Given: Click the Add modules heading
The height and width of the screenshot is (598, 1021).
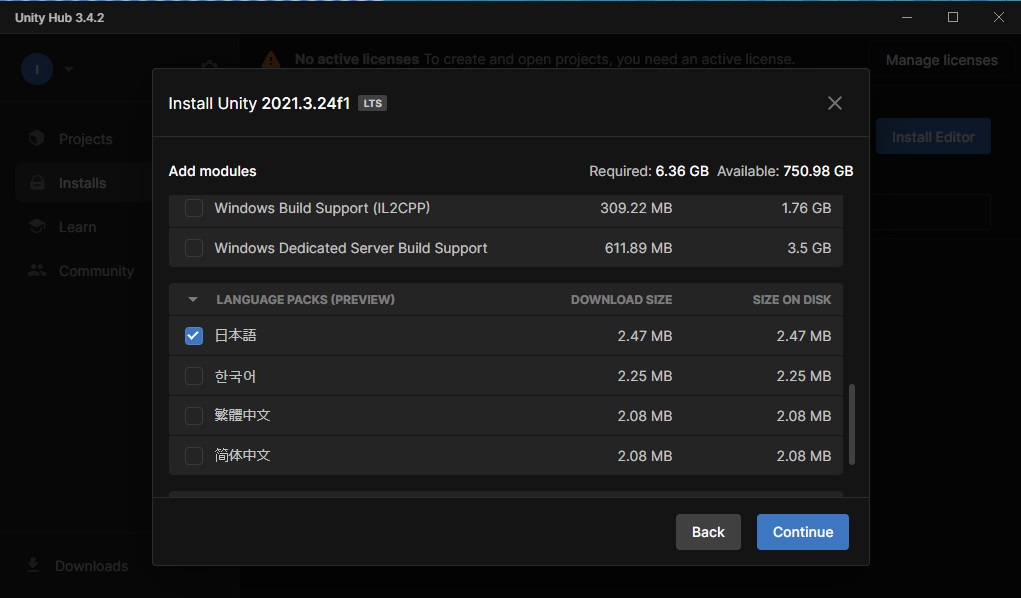Looking at the screenshot, I should [212, 171].
